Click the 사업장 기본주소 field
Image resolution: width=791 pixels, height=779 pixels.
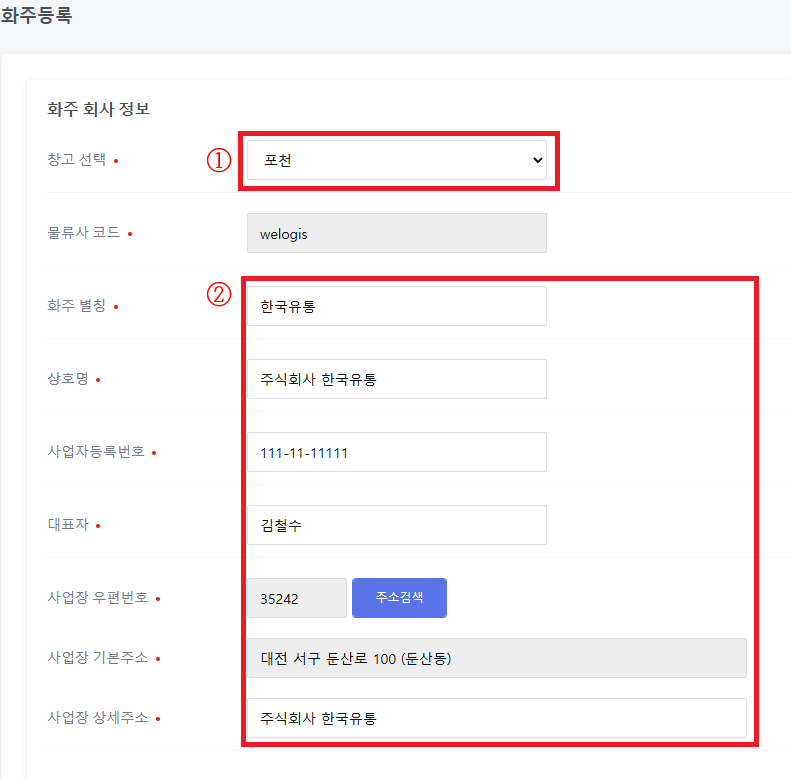496,658
